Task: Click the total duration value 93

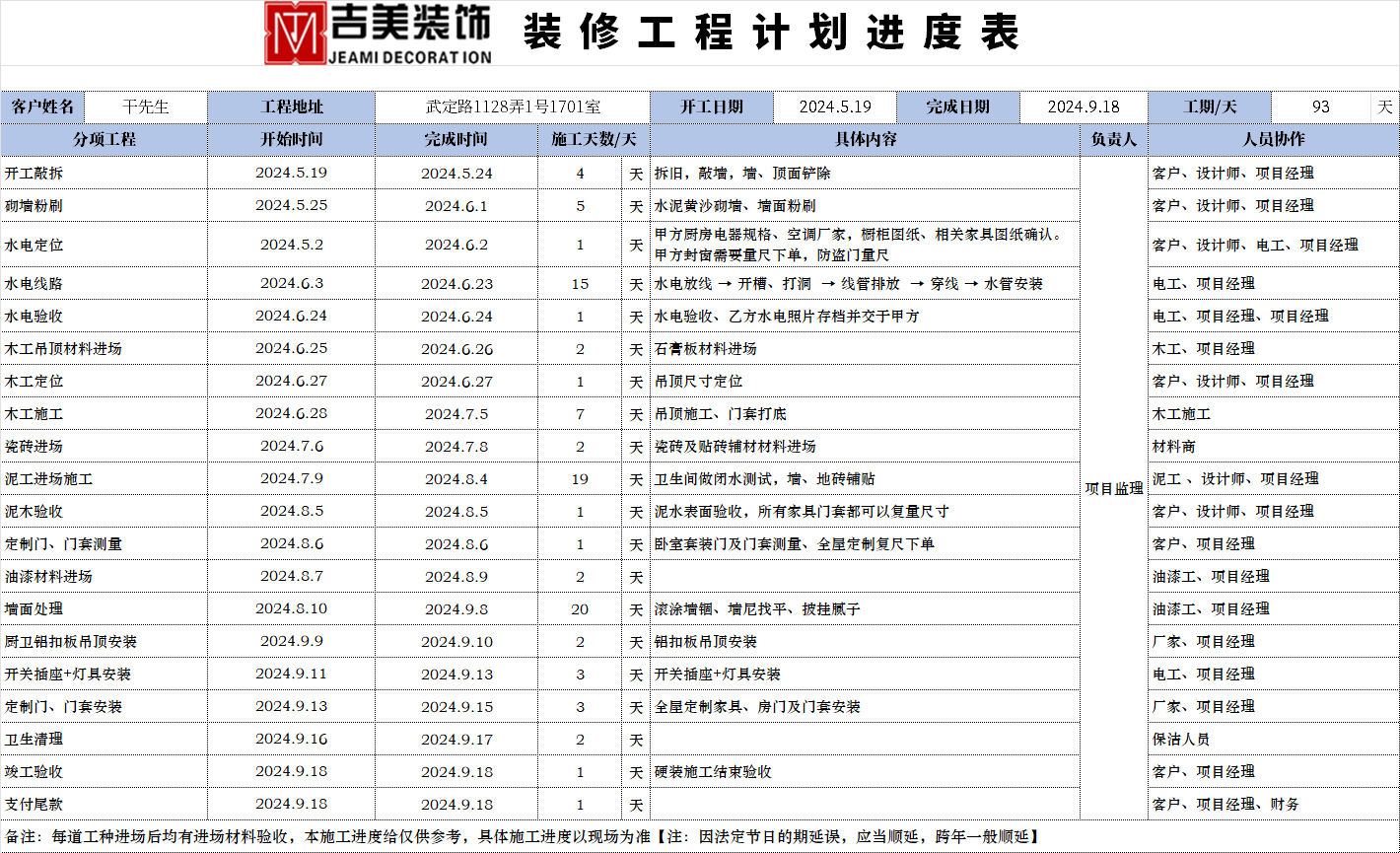Action: 1321,107
